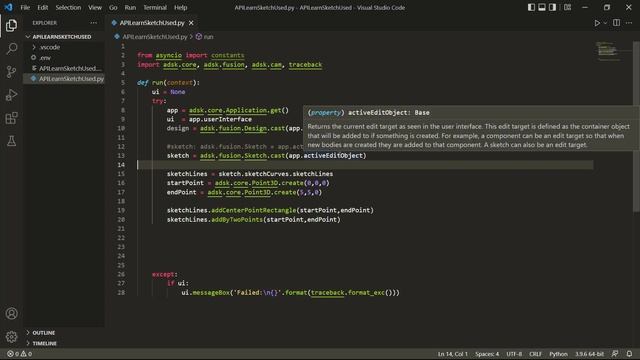This screenshot has height=360, width=640.
Task: Open run-button dropdown arrow
Action: (x=605, y=23)
